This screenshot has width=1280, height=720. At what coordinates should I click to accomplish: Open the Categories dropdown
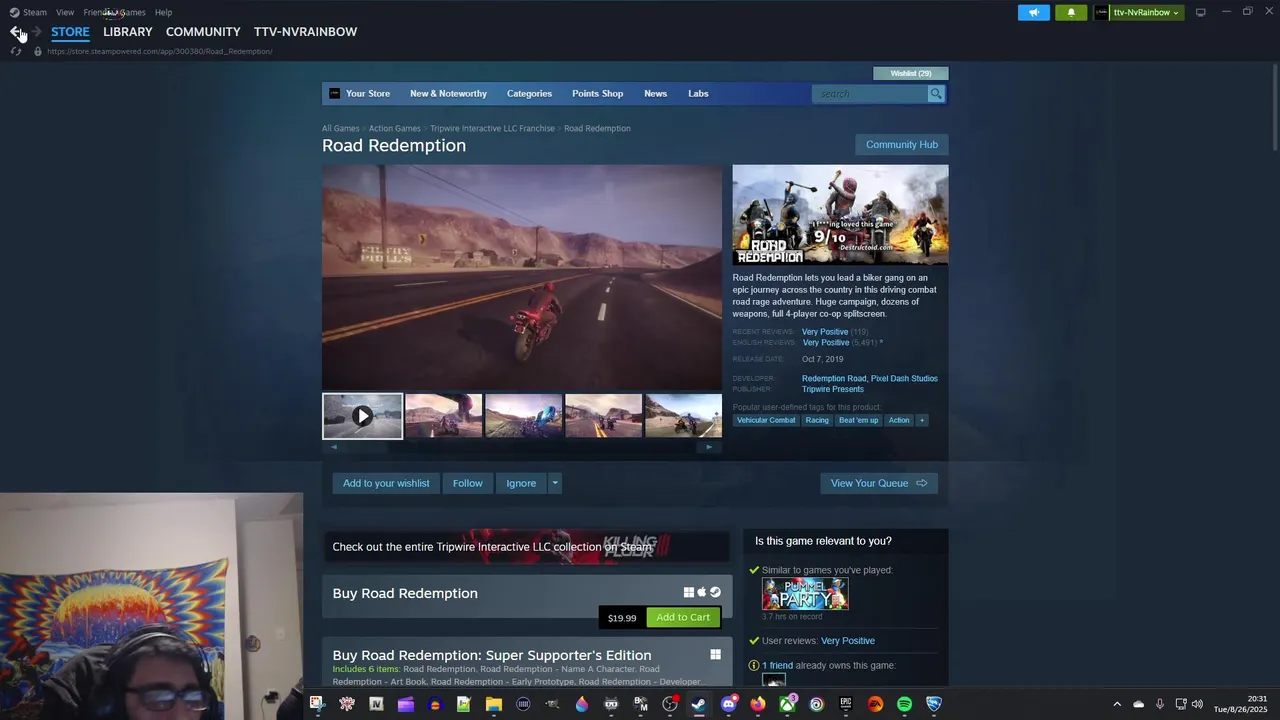pos(529,93)
